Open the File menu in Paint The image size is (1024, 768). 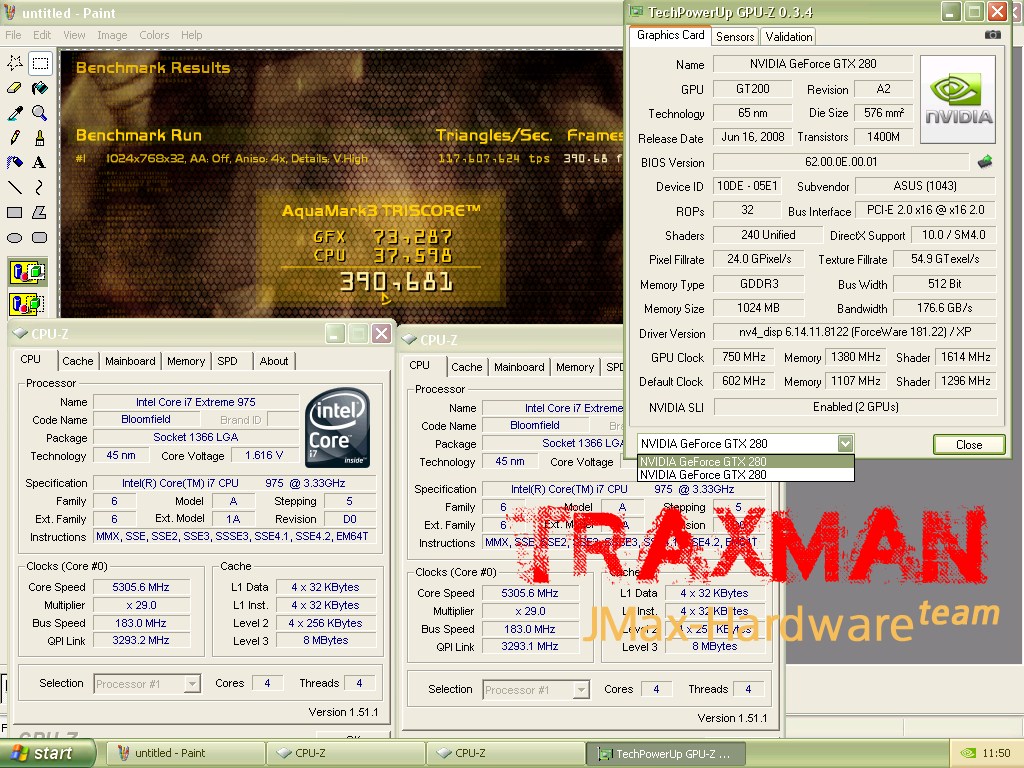tap(13, 35)
